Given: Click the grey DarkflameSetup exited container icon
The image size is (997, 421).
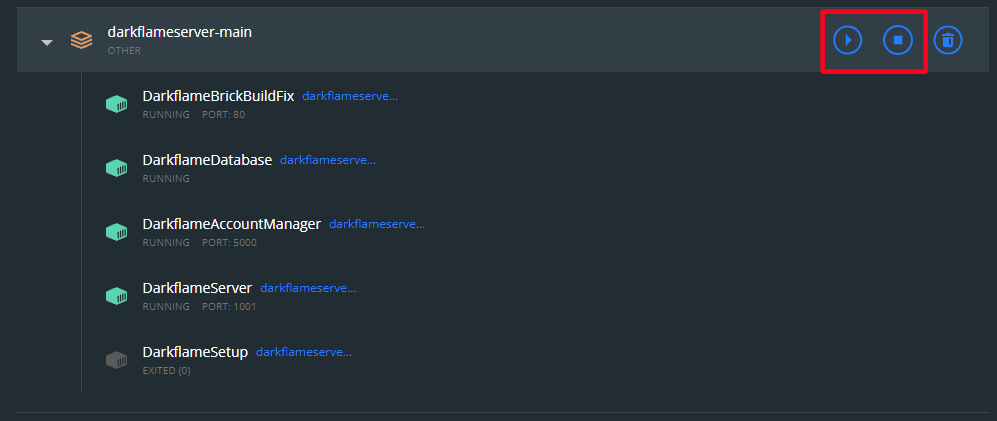Looking at the screenshot, I should [117, 359].
